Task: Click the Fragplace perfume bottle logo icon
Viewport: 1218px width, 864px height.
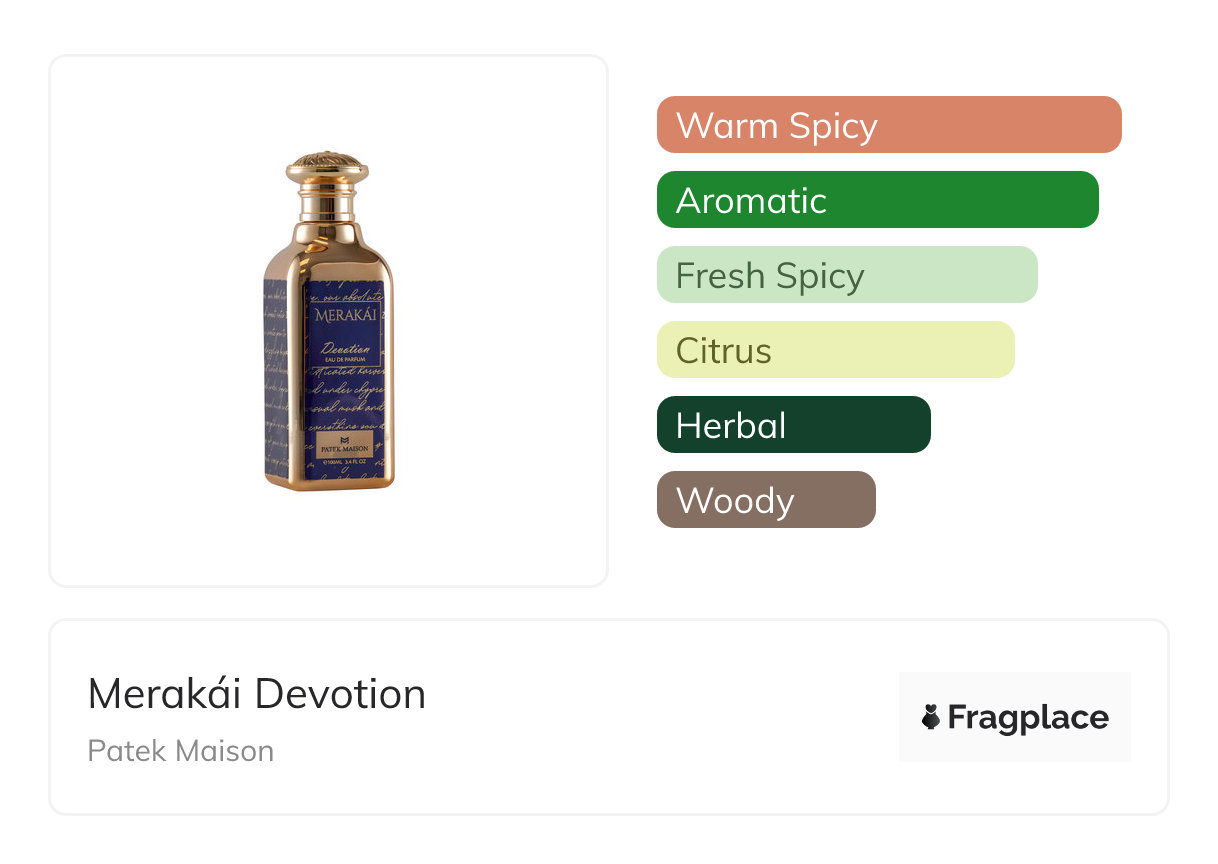Action: [x=931, y=718]
